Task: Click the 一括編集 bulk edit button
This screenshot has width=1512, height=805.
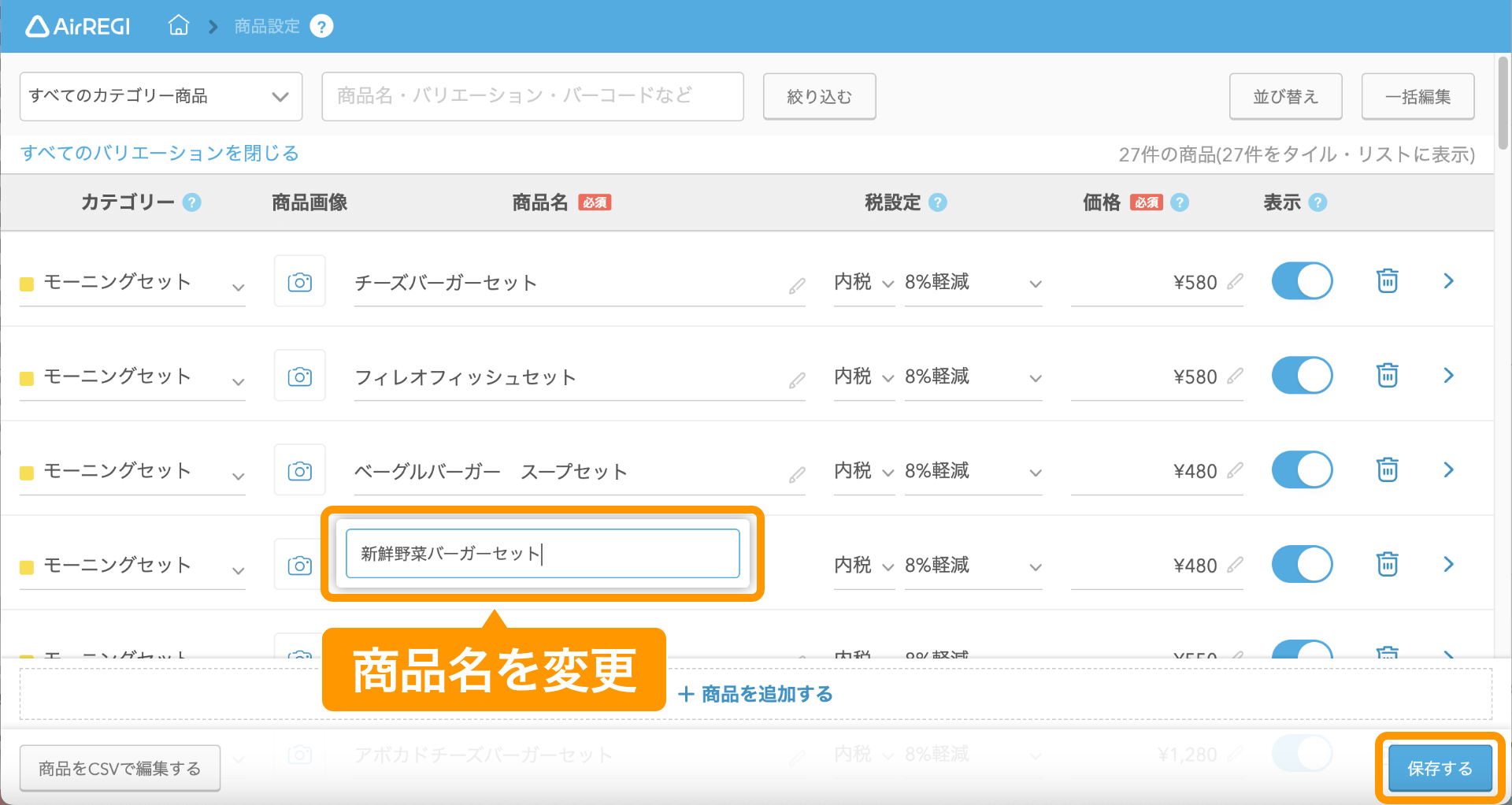Action: pos(1417,96)
